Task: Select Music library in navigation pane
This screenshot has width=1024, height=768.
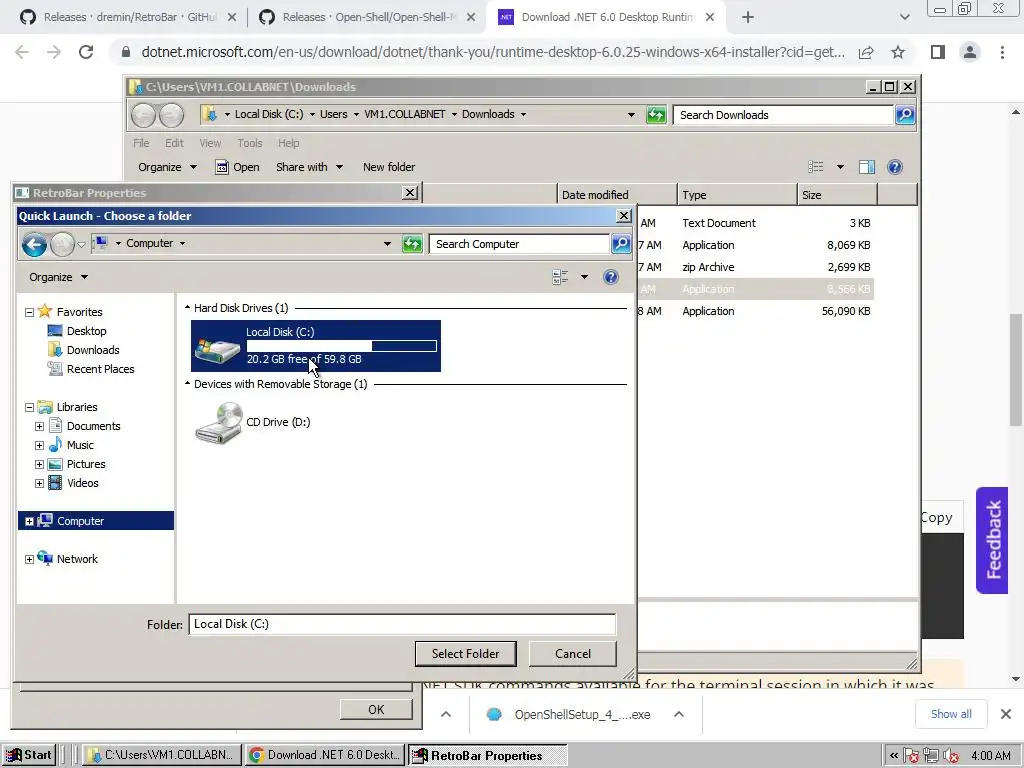Action: pos(80,445)
